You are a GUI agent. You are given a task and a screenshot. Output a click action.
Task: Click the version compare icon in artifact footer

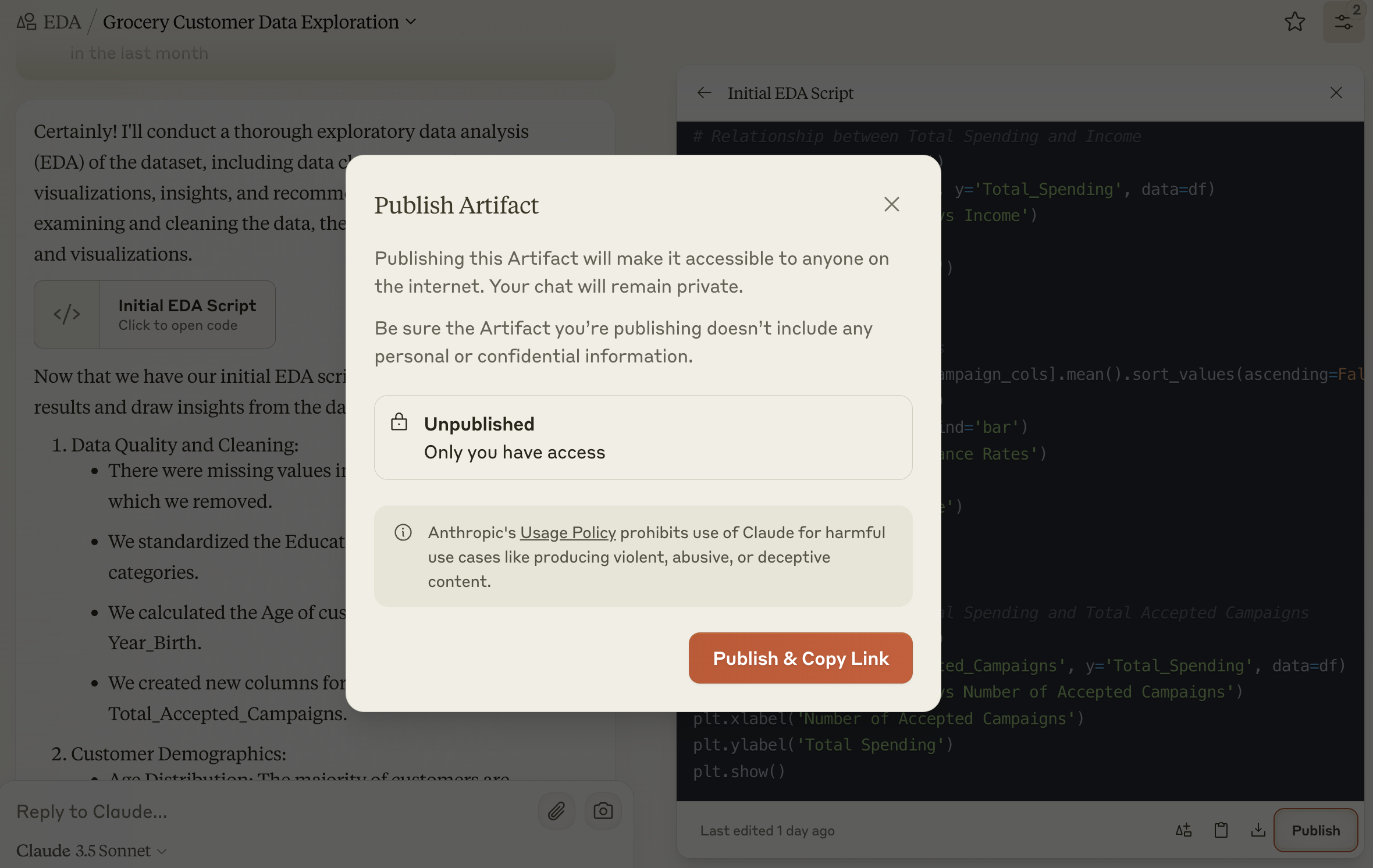point(1183,830)
